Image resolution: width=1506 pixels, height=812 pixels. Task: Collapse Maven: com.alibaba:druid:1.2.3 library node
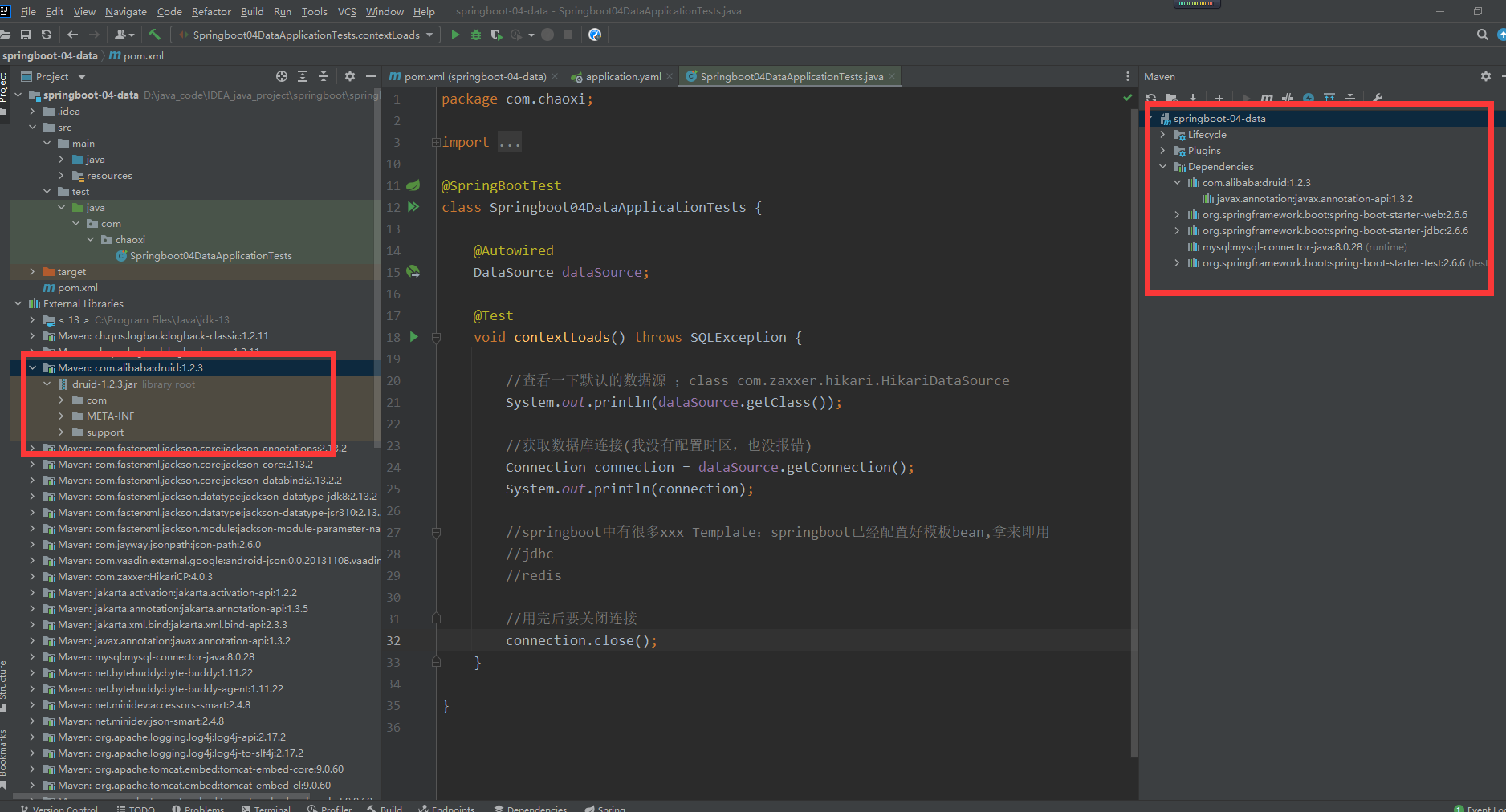[32, 367]
